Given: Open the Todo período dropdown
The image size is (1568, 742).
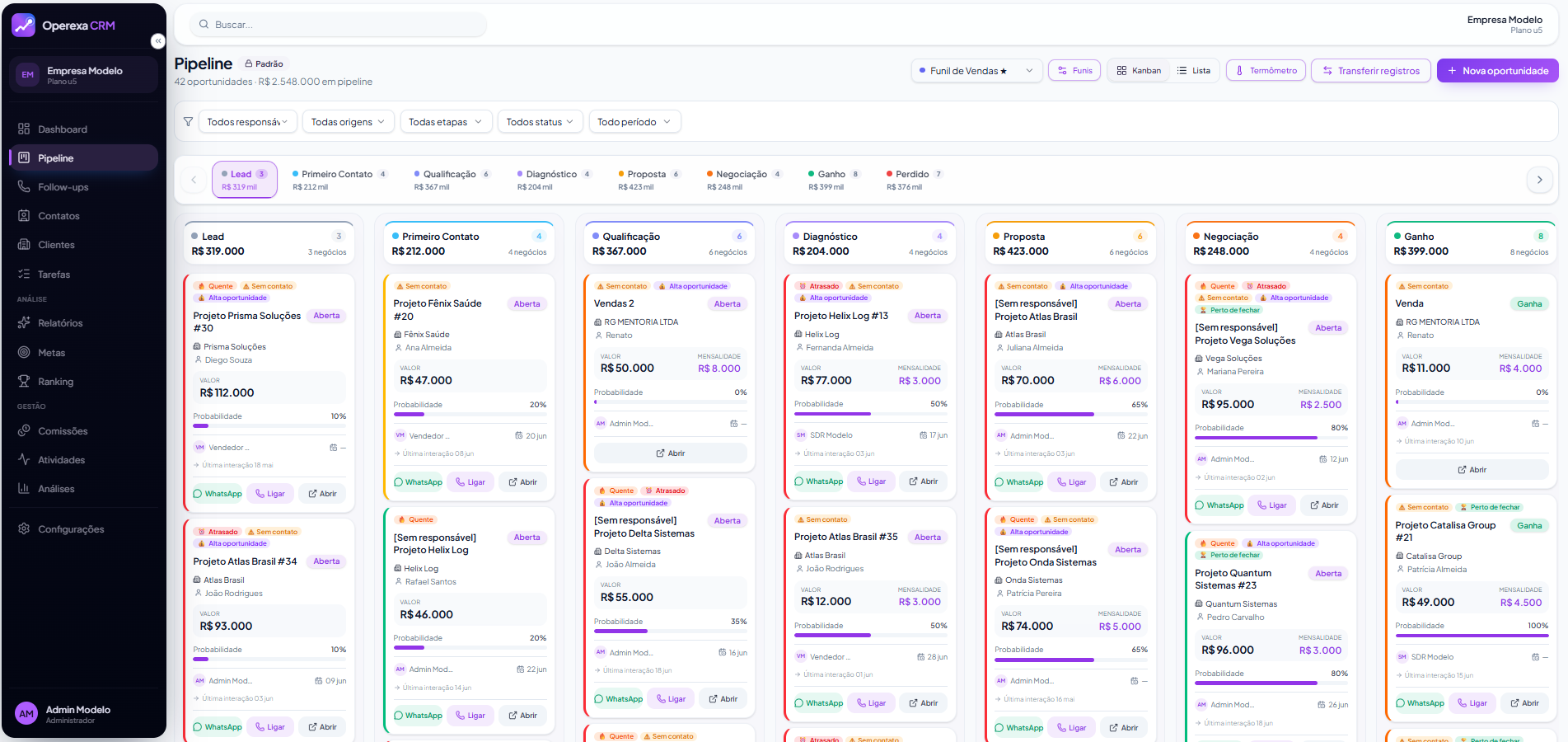Looking at the screenshot, I should [x=634, y=122].
